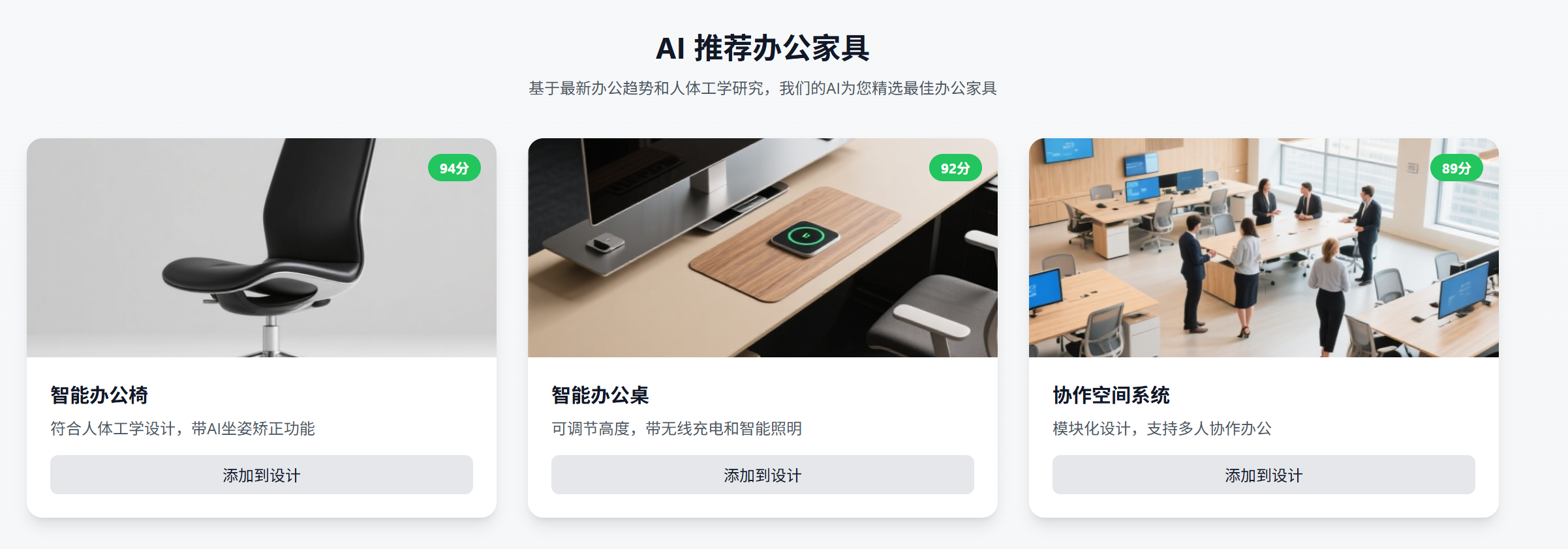The height and width of the screenshot is (549, 1568).
Task: Add the 协作空间系统 to the design
Action: pos(1263,475)
